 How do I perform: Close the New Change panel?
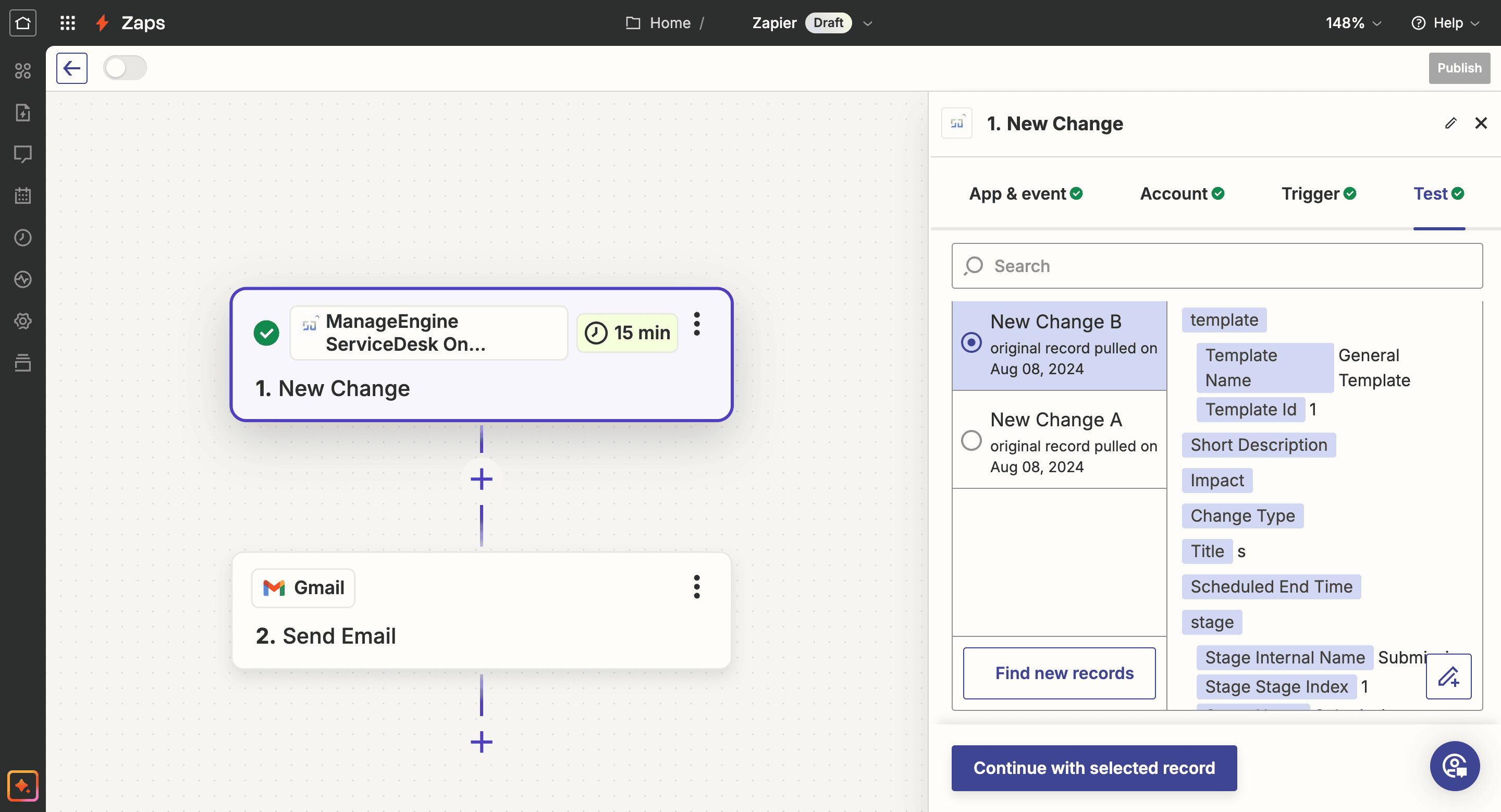coord(1481,123)
